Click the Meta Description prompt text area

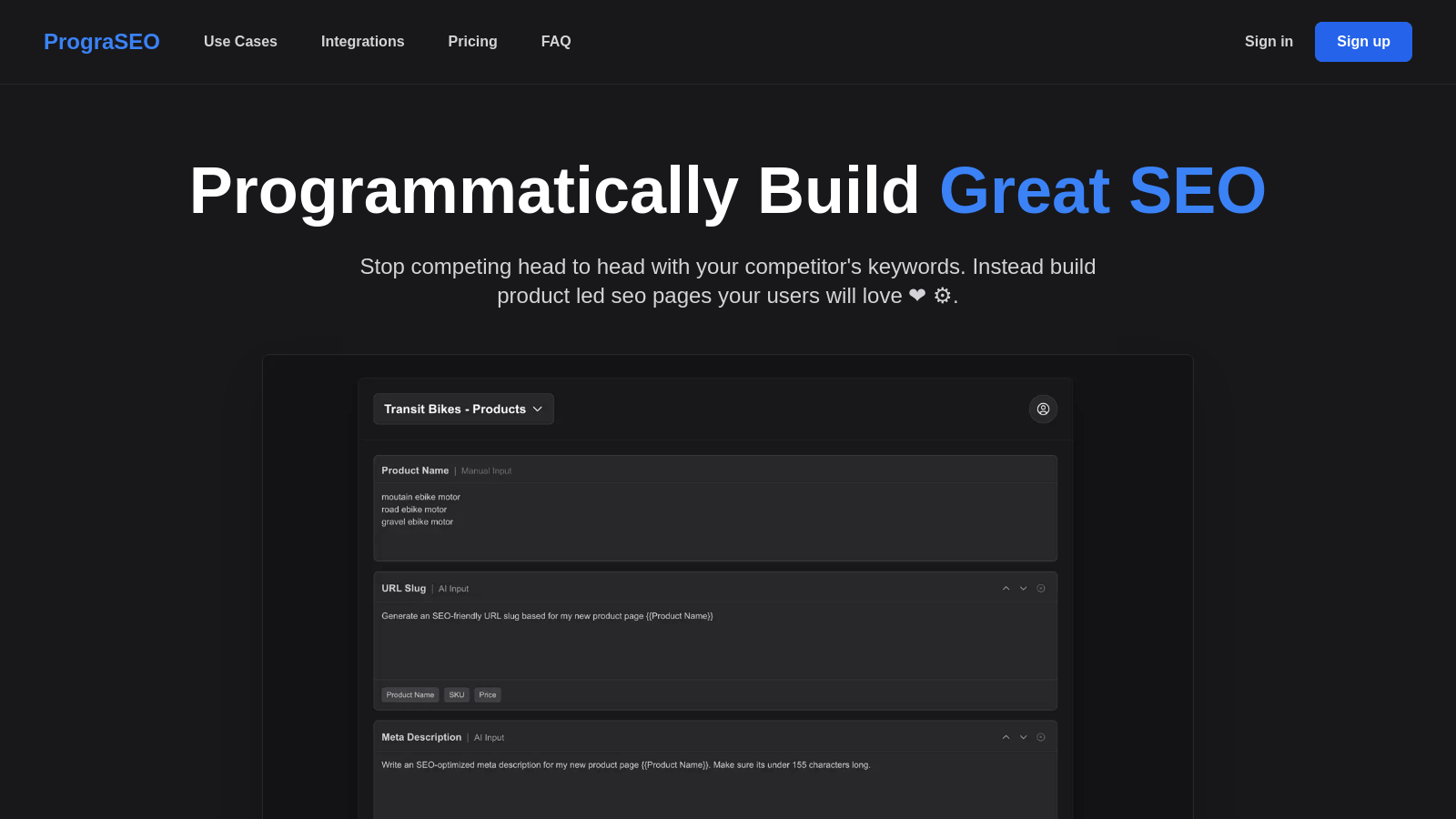tap(715, 784)
